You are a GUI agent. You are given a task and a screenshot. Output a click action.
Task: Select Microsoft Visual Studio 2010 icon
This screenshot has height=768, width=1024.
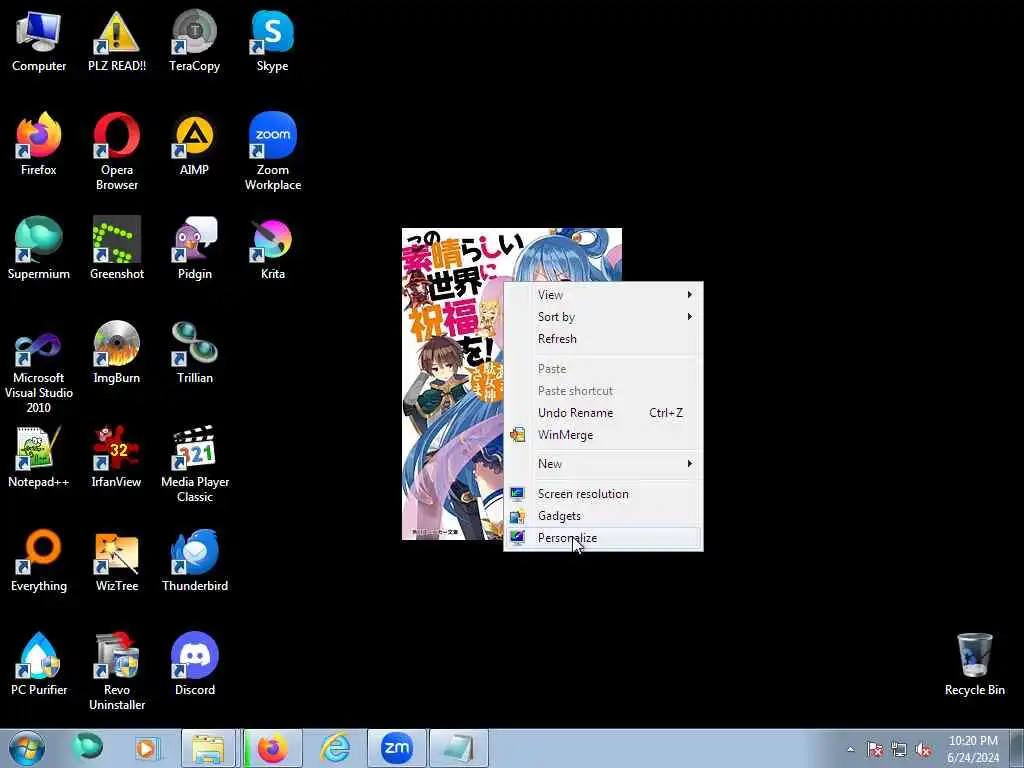tap(39, 368)
